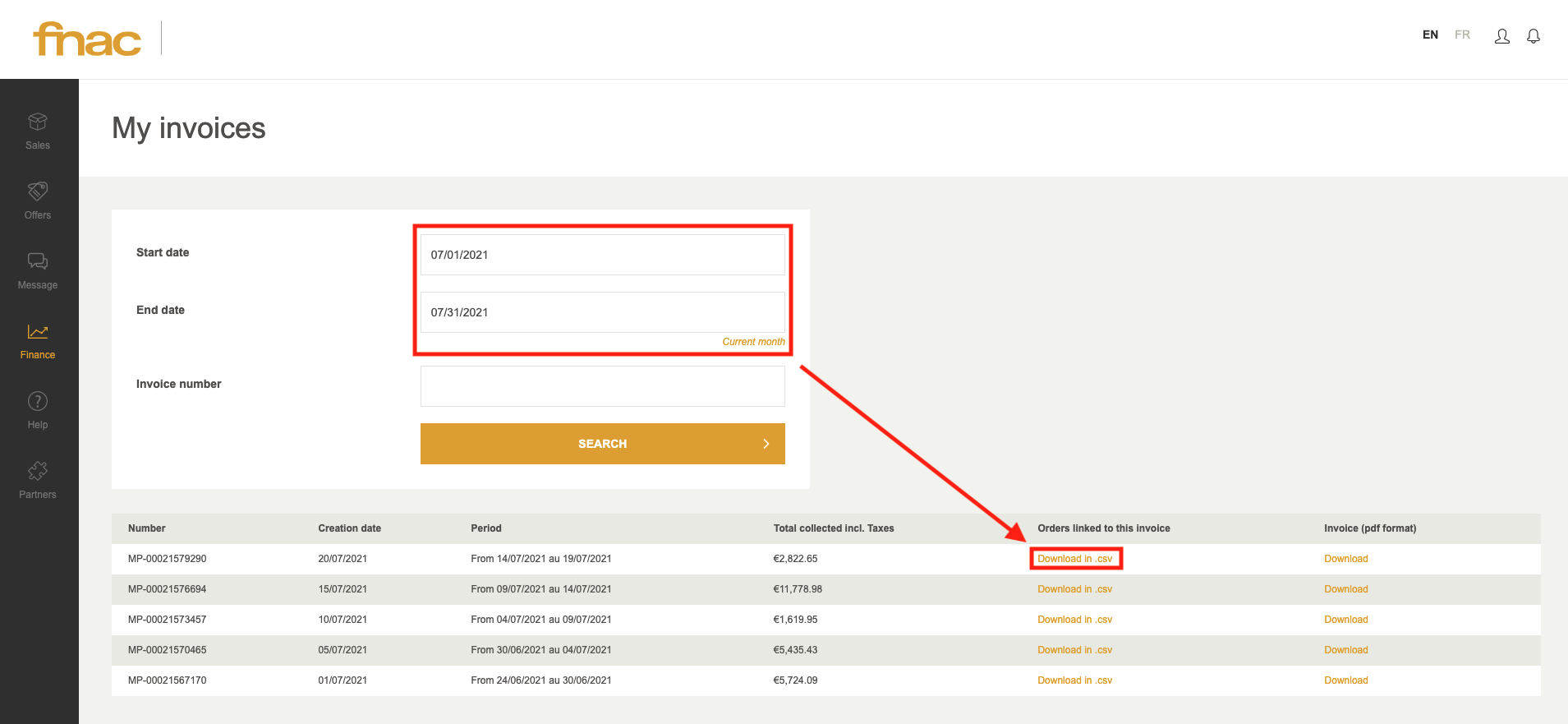Open the Partners puzzle icon
1568x724 pixels.
pyautogui.click(x=38, y=471)
